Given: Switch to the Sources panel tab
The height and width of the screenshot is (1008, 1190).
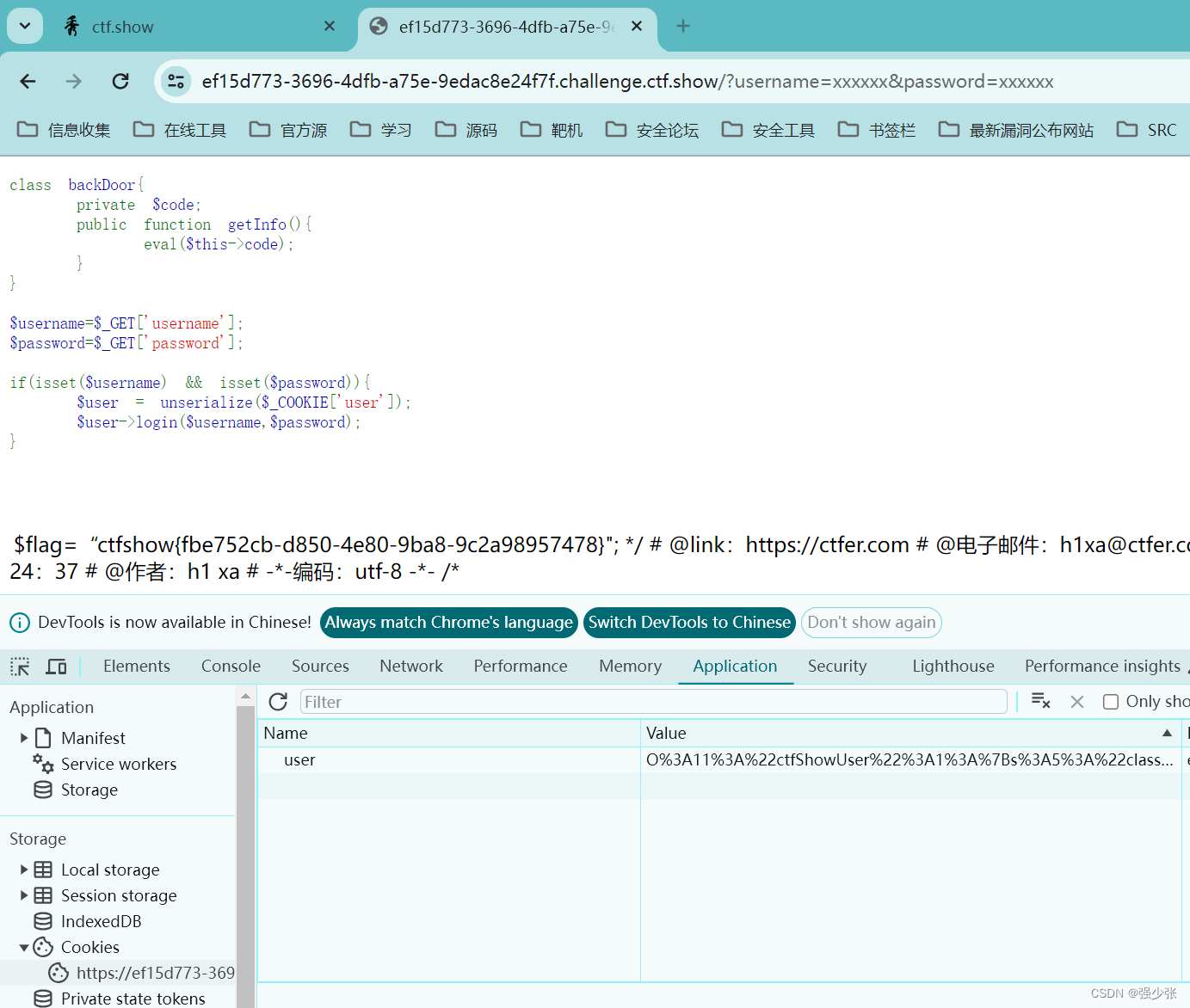Looking at the screenshot, I should (320, 667).
